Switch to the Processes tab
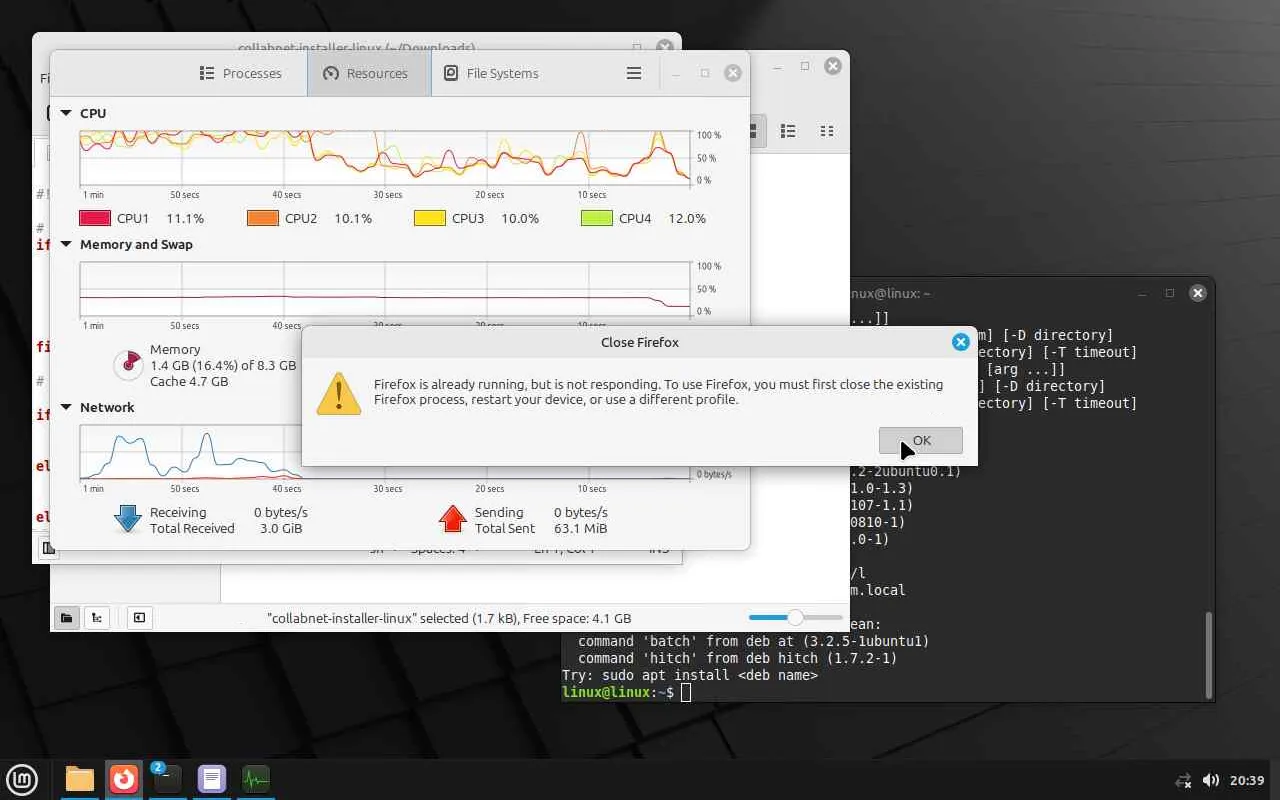Viewport: 1280px width, 800px height. (x=241, y=73)
